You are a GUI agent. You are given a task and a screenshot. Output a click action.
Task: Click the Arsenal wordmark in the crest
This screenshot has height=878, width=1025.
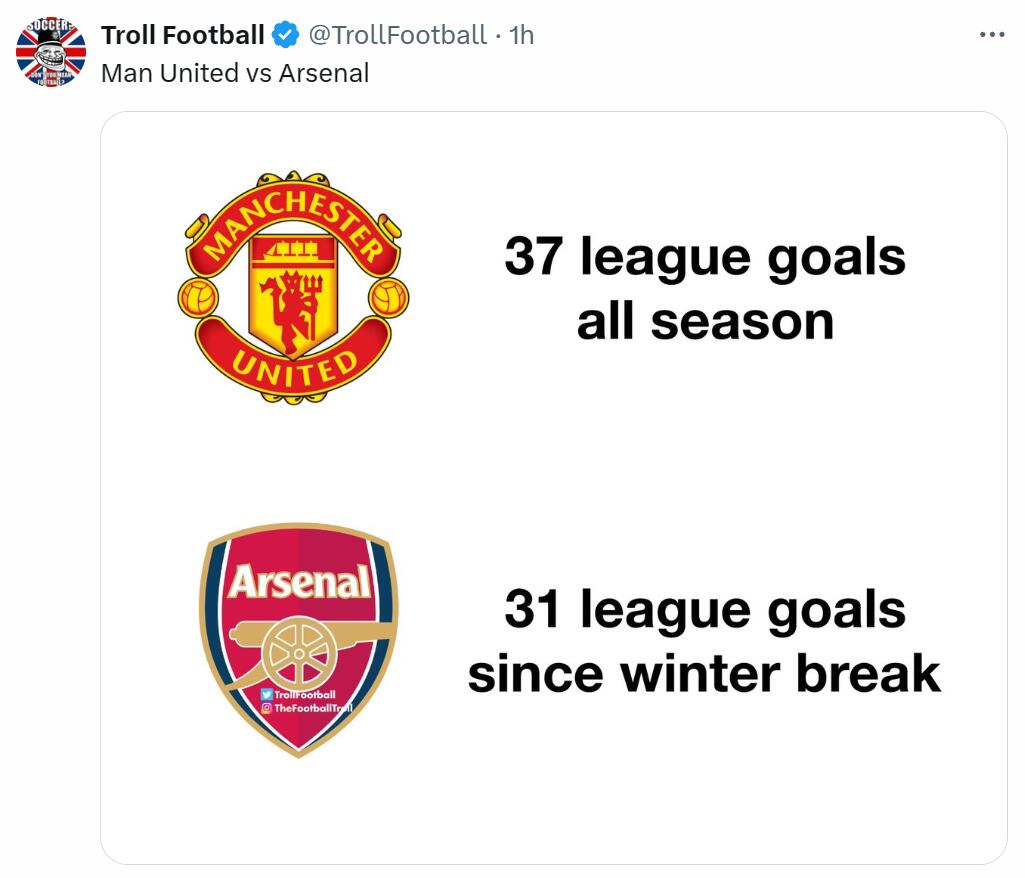coord(298,582)
